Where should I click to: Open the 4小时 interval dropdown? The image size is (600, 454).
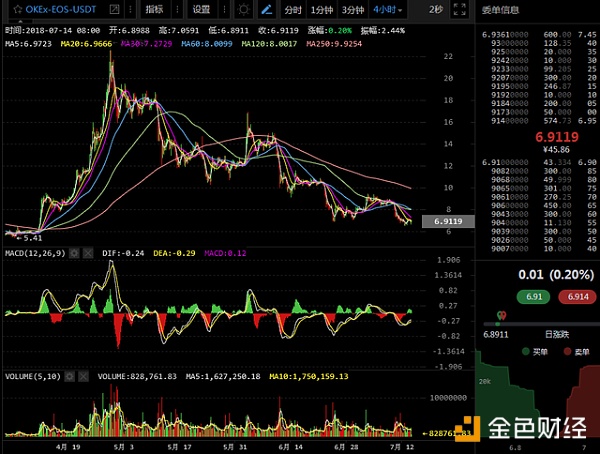(x=388, y=10)
